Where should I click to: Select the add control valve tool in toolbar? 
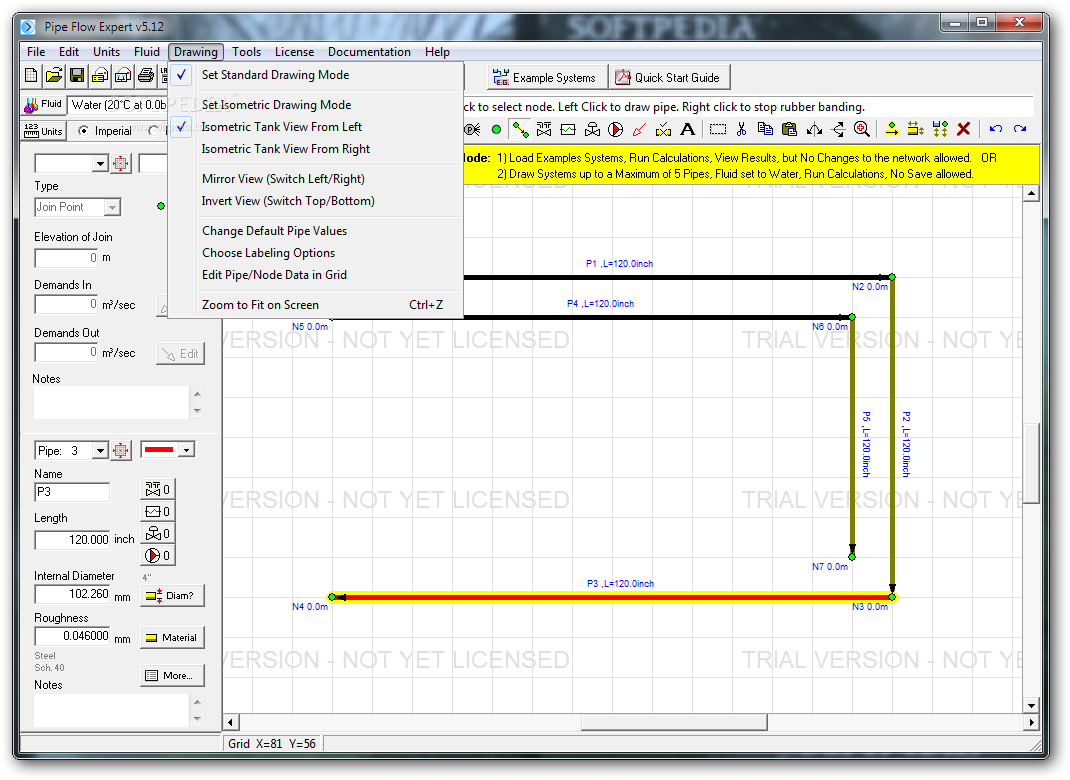pos(592,129)
